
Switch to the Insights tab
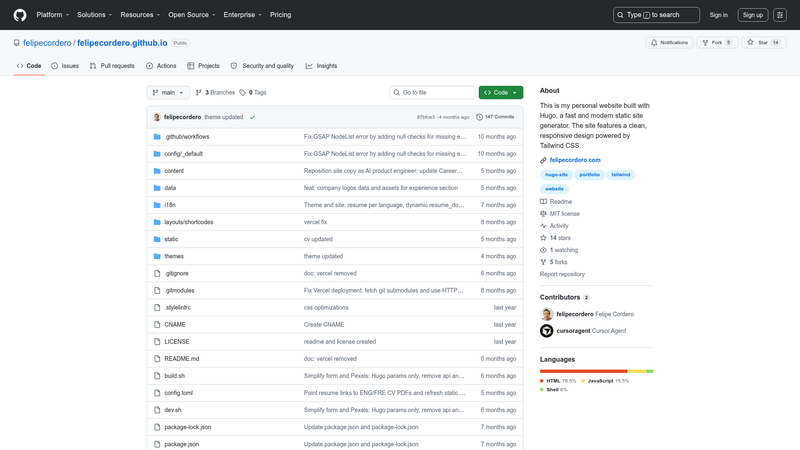[x=321, y=66]
